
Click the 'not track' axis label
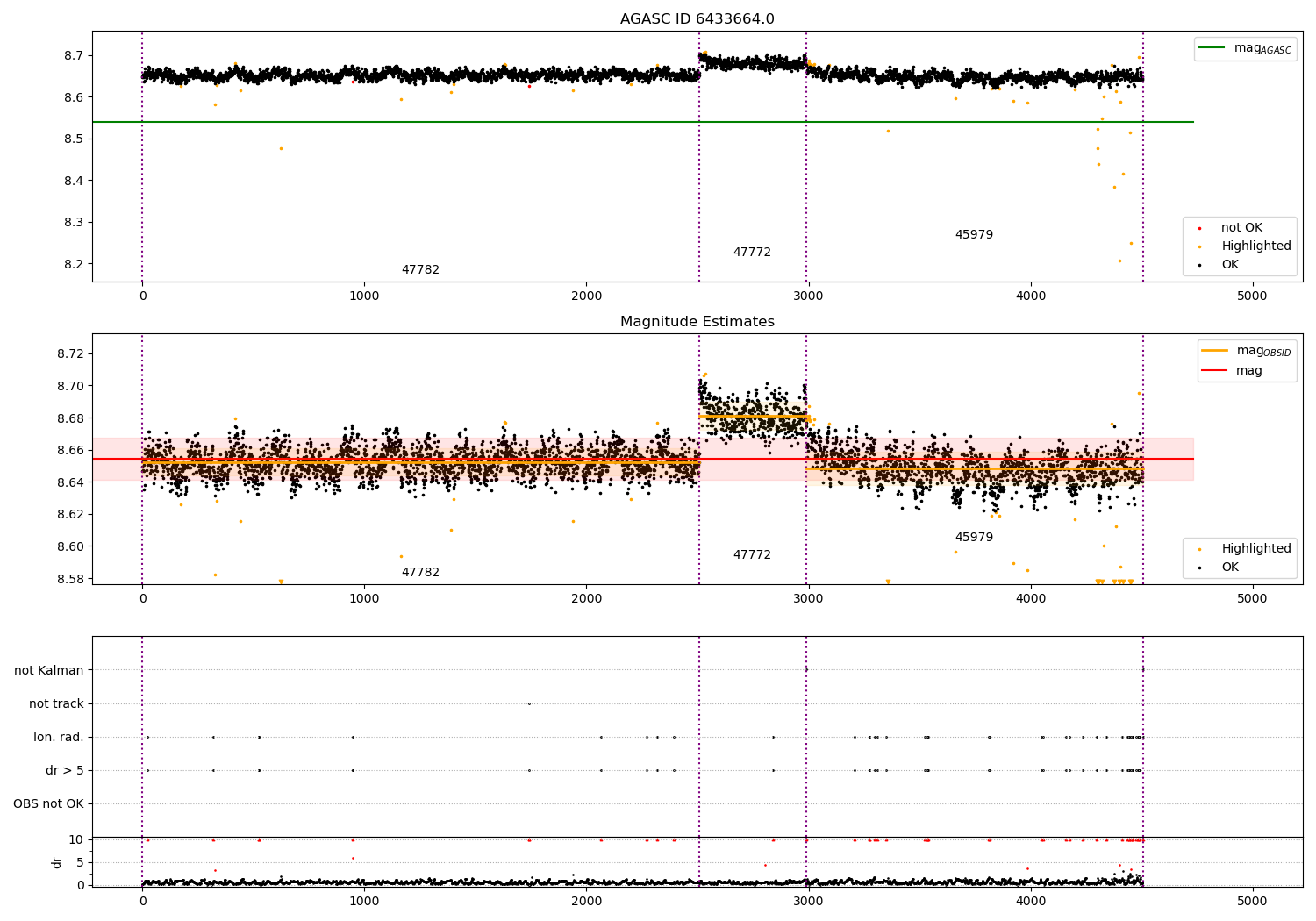(56, 704)
